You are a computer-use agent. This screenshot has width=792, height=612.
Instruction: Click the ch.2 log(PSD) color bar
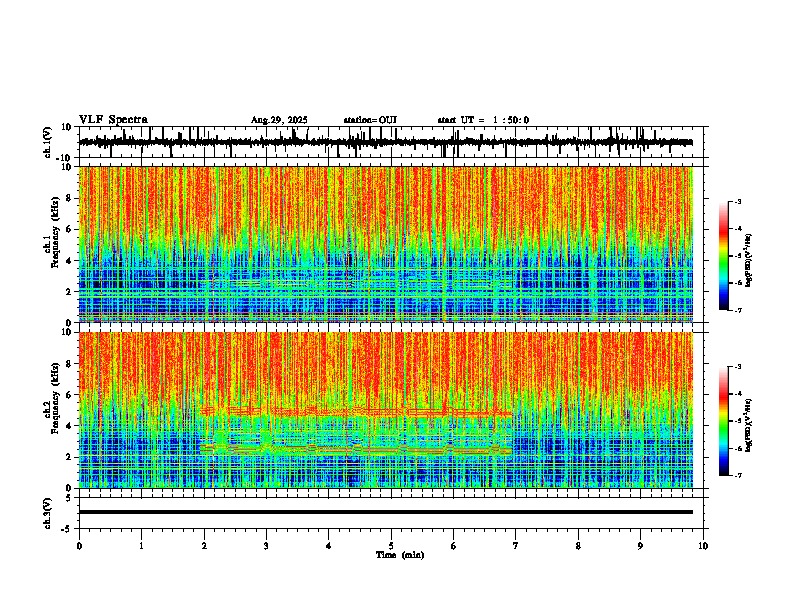724,421
